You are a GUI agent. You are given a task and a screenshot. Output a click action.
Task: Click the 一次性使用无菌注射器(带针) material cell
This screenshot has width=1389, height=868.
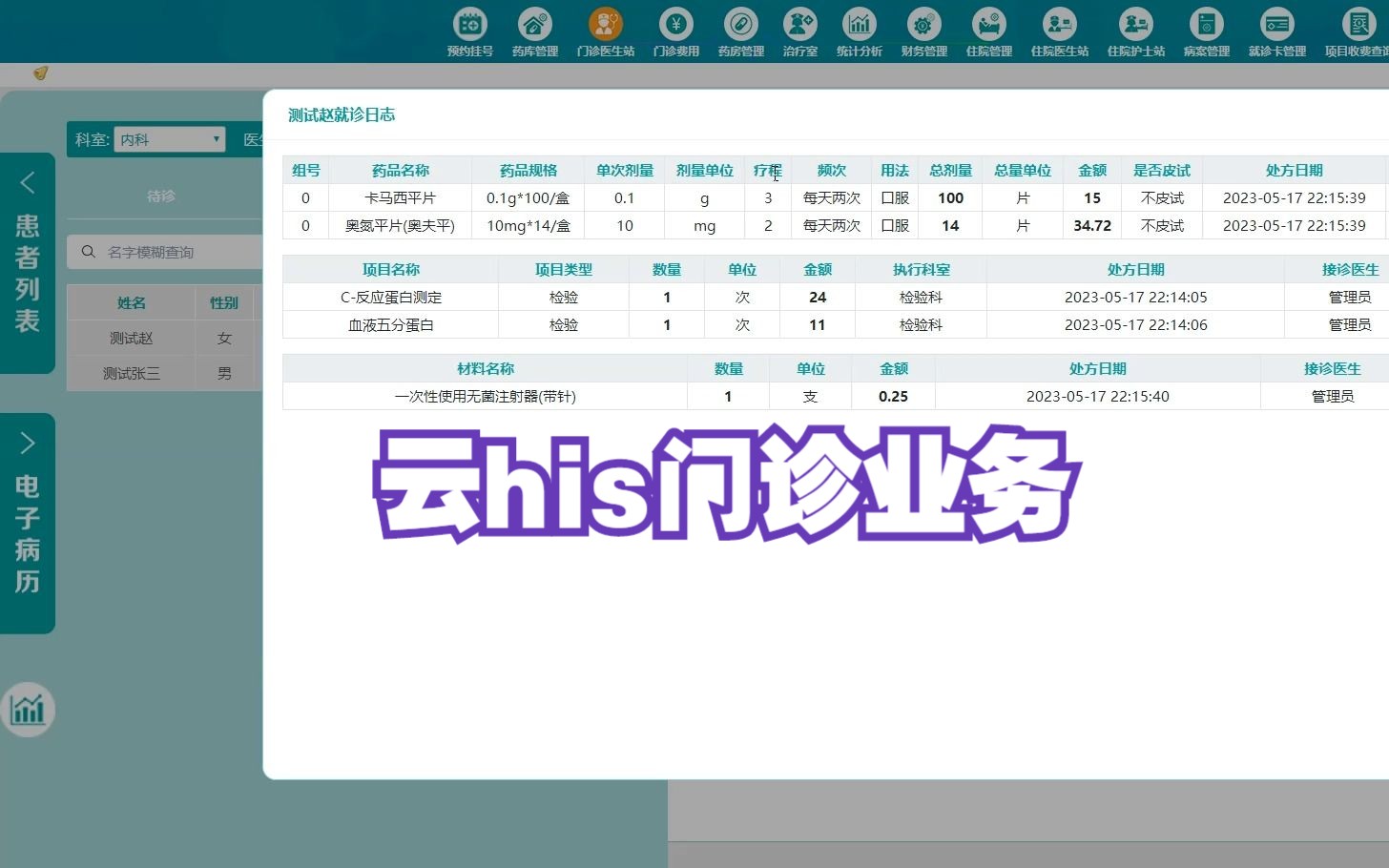[486, 396]
